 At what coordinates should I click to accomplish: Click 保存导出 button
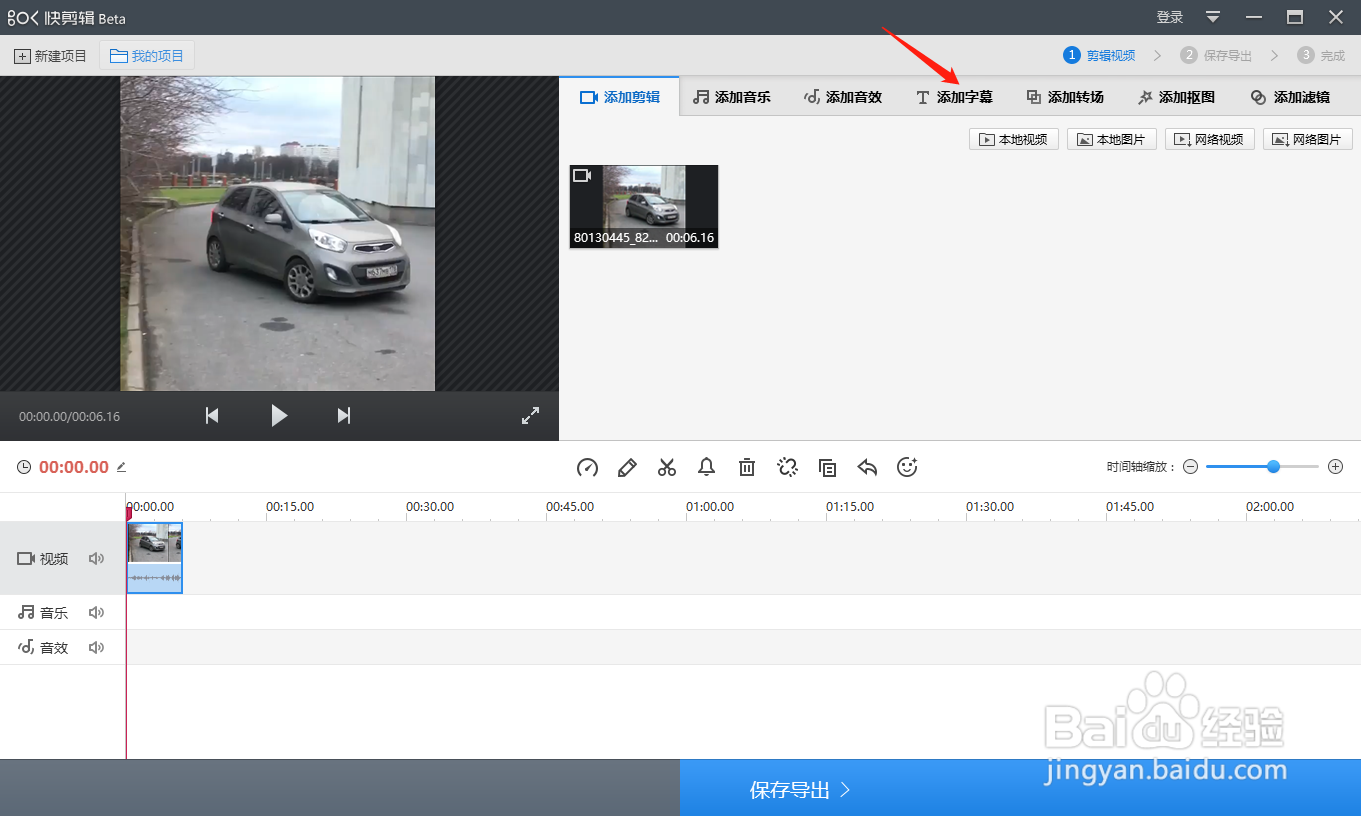pos(800,790)
